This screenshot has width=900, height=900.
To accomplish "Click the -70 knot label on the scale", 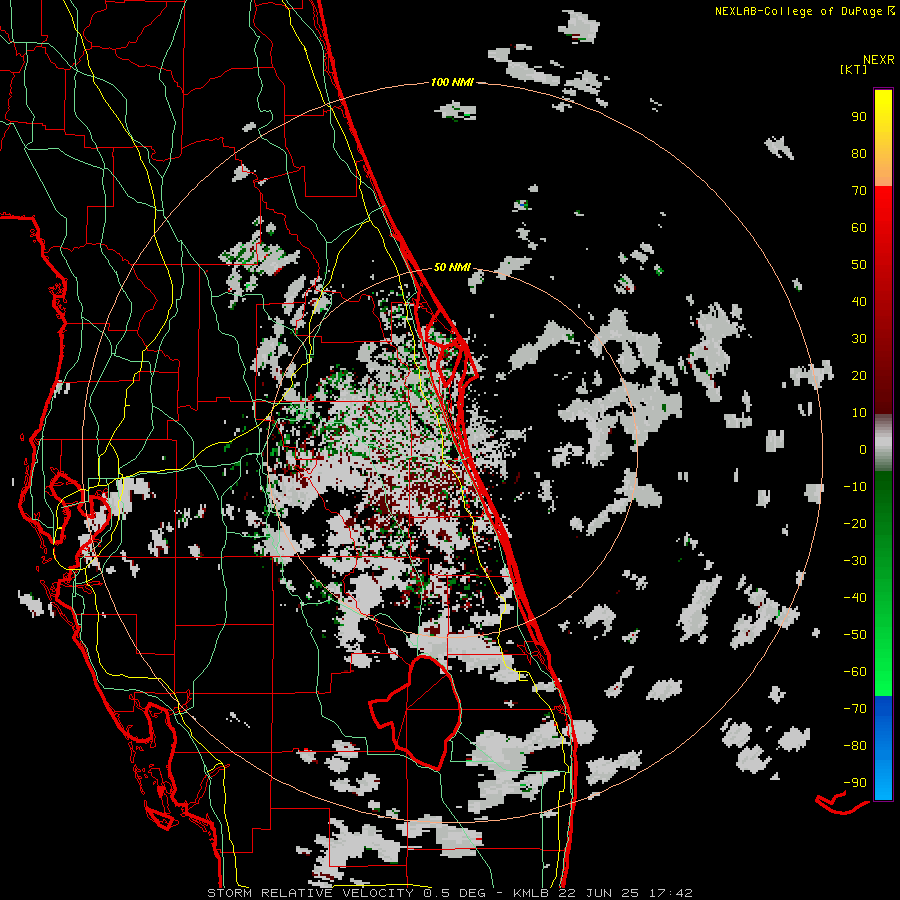I will click(855, 709).
